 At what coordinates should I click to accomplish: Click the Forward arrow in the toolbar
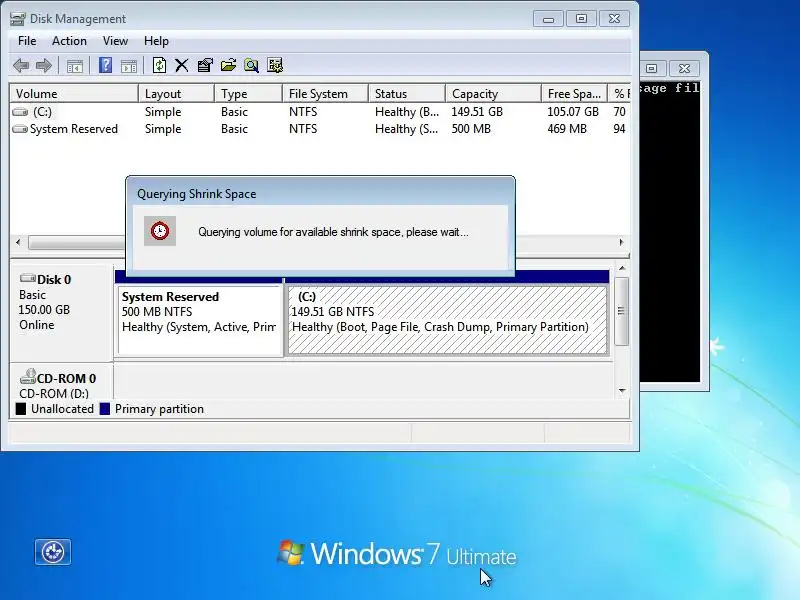pyautogui.click(x=44, y=65)
